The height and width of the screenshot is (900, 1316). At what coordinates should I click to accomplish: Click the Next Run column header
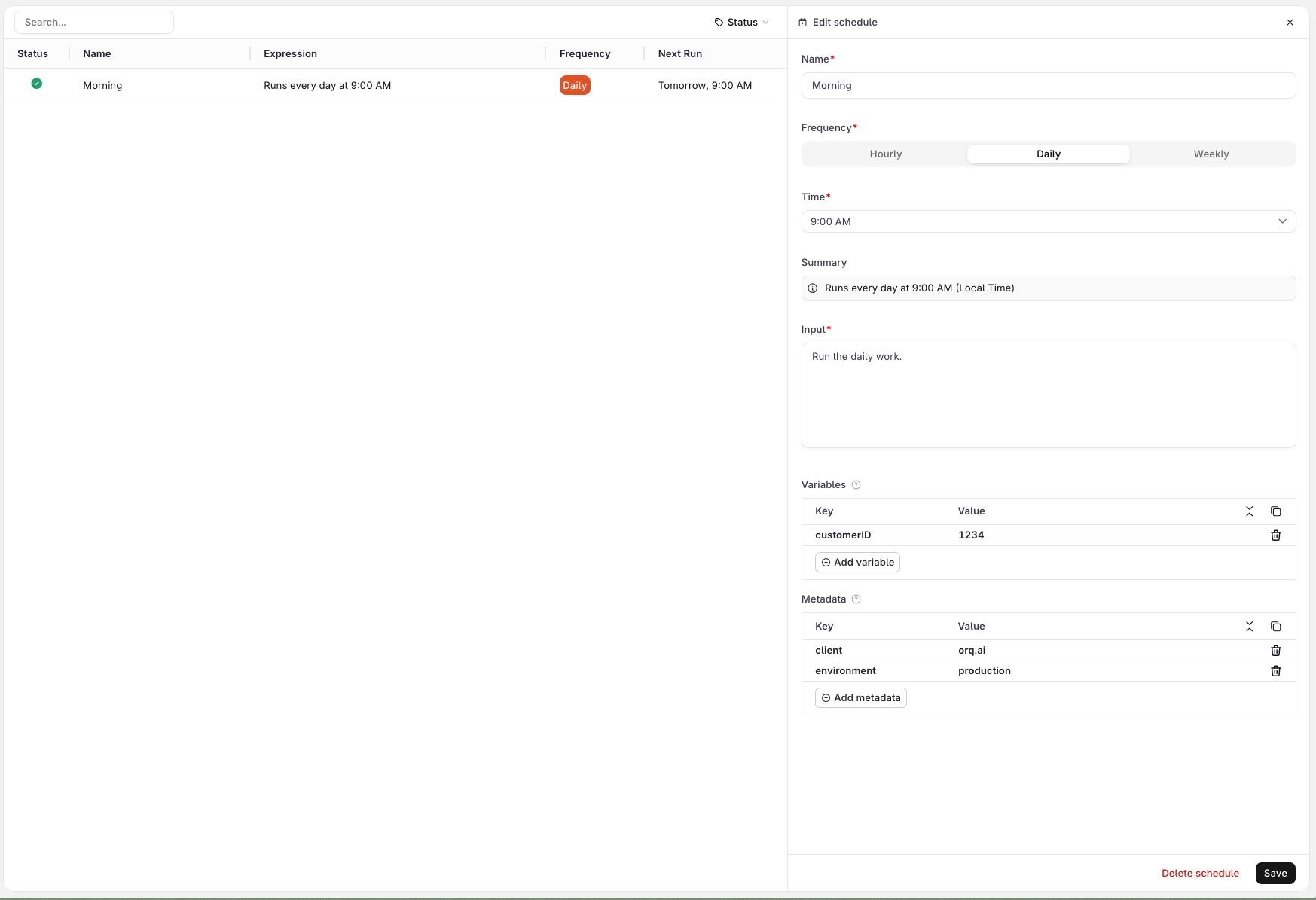[680, 54]
